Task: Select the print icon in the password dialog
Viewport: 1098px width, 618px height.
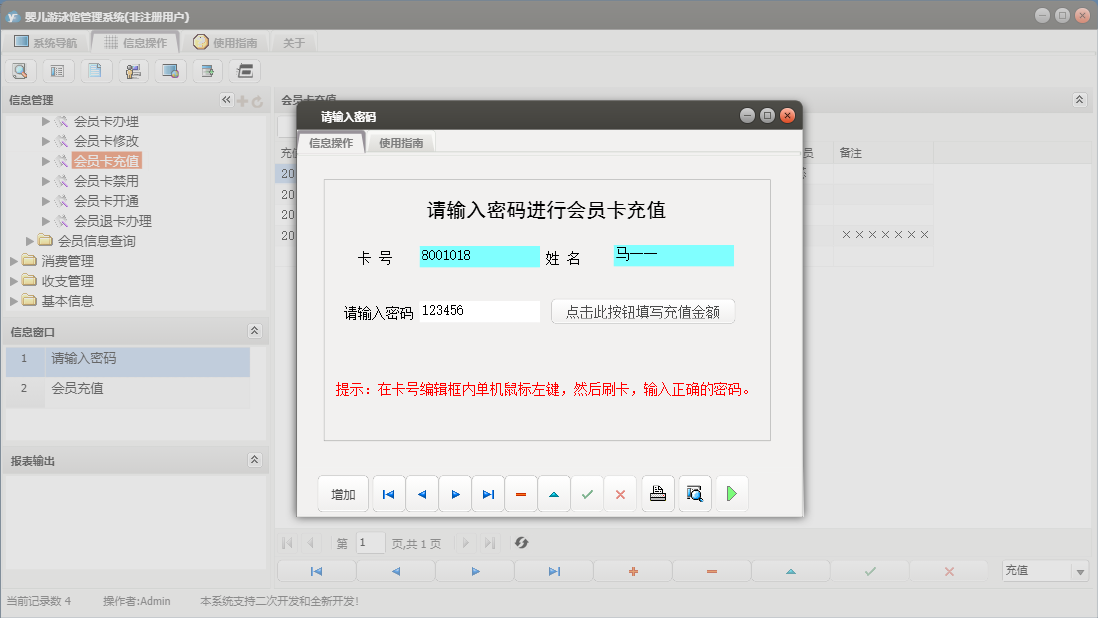Action: point(657,493)
